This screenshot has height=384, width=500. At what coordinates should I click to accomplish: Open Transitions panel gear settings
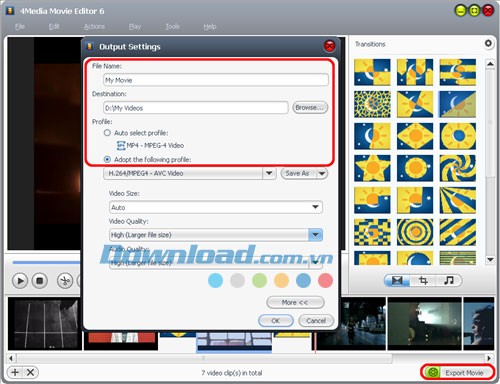pyautogui.click(x=488, y=43)
